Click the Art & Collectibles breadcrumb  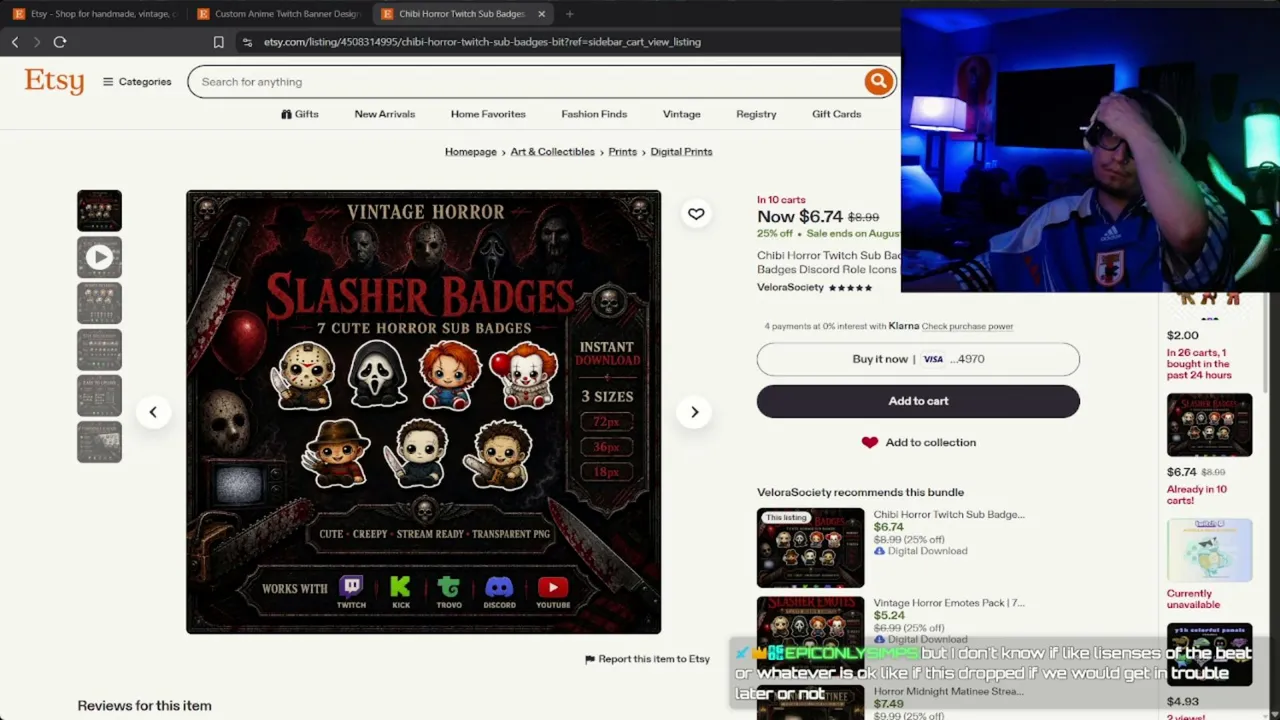point(552,152)
